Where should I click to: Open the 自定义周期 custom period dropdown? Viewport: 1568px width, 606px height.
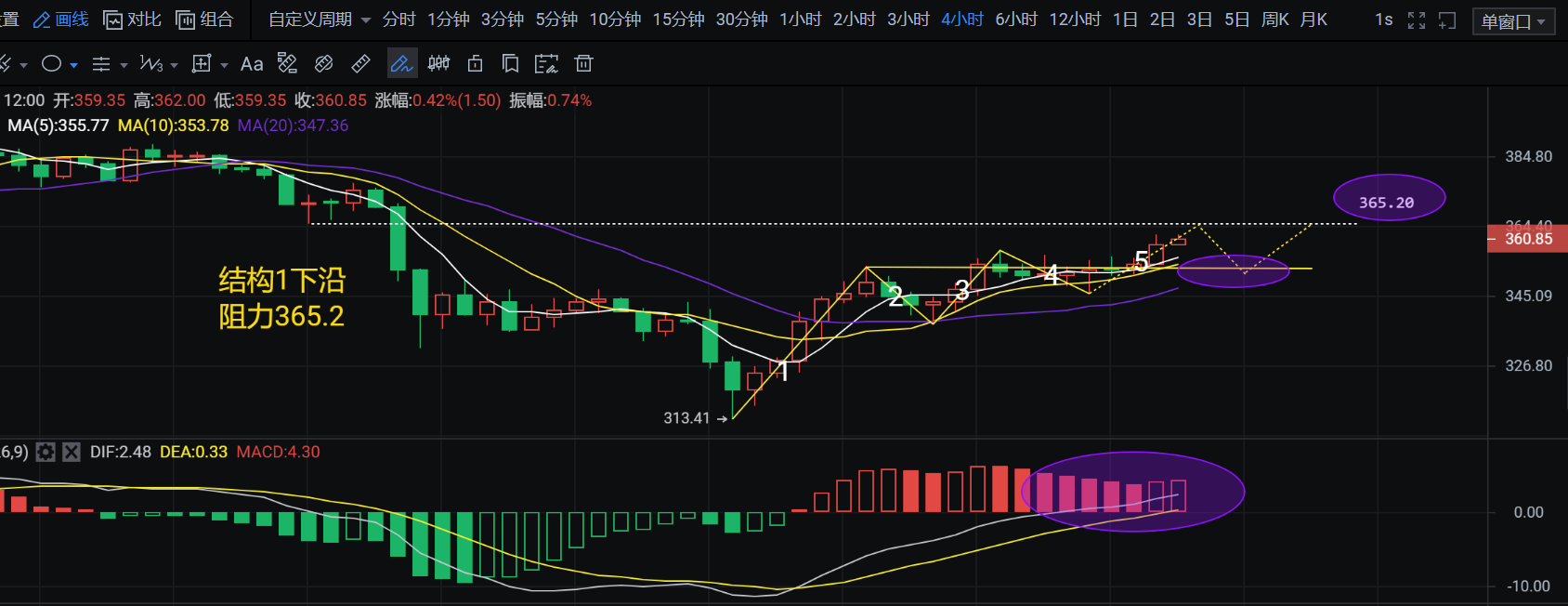coord(319,20)
